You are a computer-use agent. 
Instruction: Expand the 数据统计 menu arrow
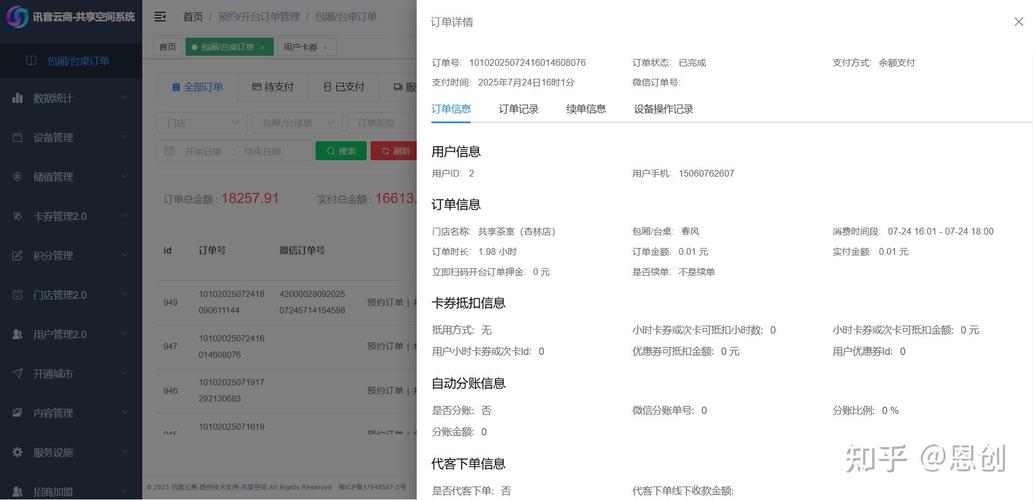[x=125, y=98]
